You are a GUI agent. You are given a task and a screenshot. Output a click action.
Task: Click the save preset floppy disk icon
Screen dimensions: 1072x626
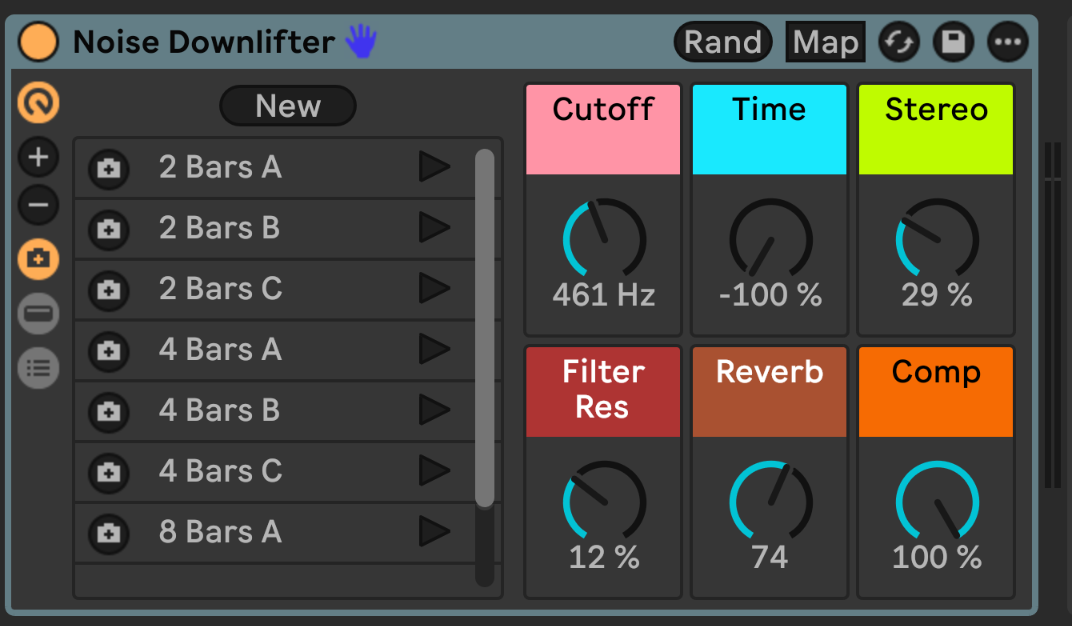click(952, 42)
